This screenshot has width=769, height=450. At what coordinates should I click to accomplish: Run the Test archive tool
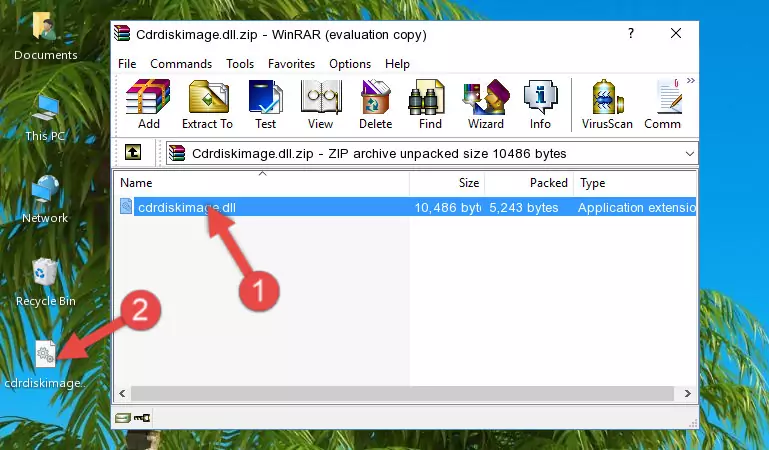click(x=265, y=104)
